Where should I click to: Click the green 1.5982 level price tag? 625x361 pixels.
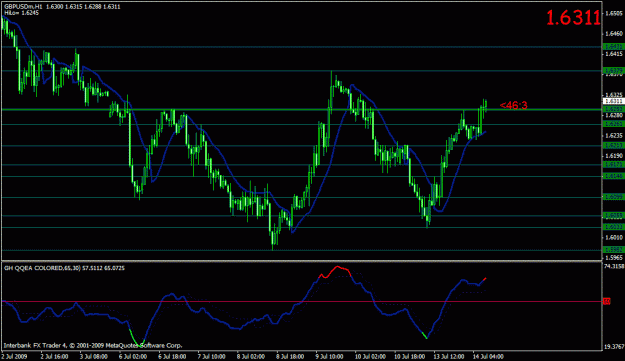pyautogui.click(x=614, y=250)
